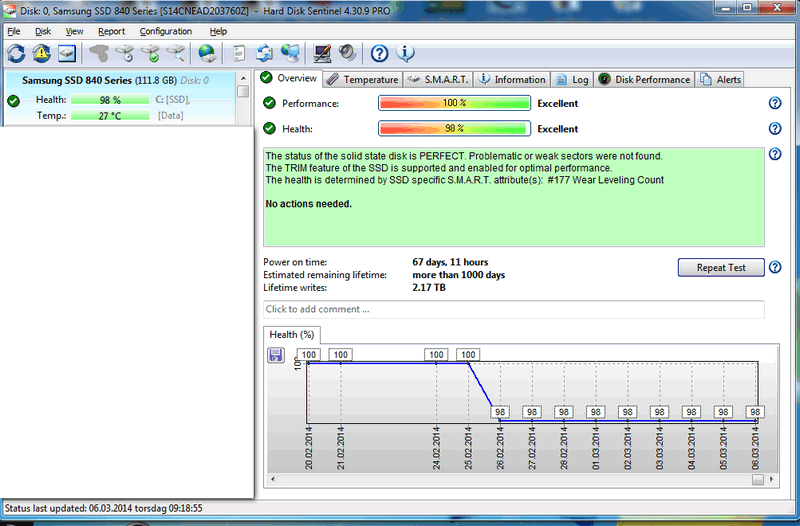Click the Health 98 % gradient bar
The image size is (800, 526).
click(454, 129)
